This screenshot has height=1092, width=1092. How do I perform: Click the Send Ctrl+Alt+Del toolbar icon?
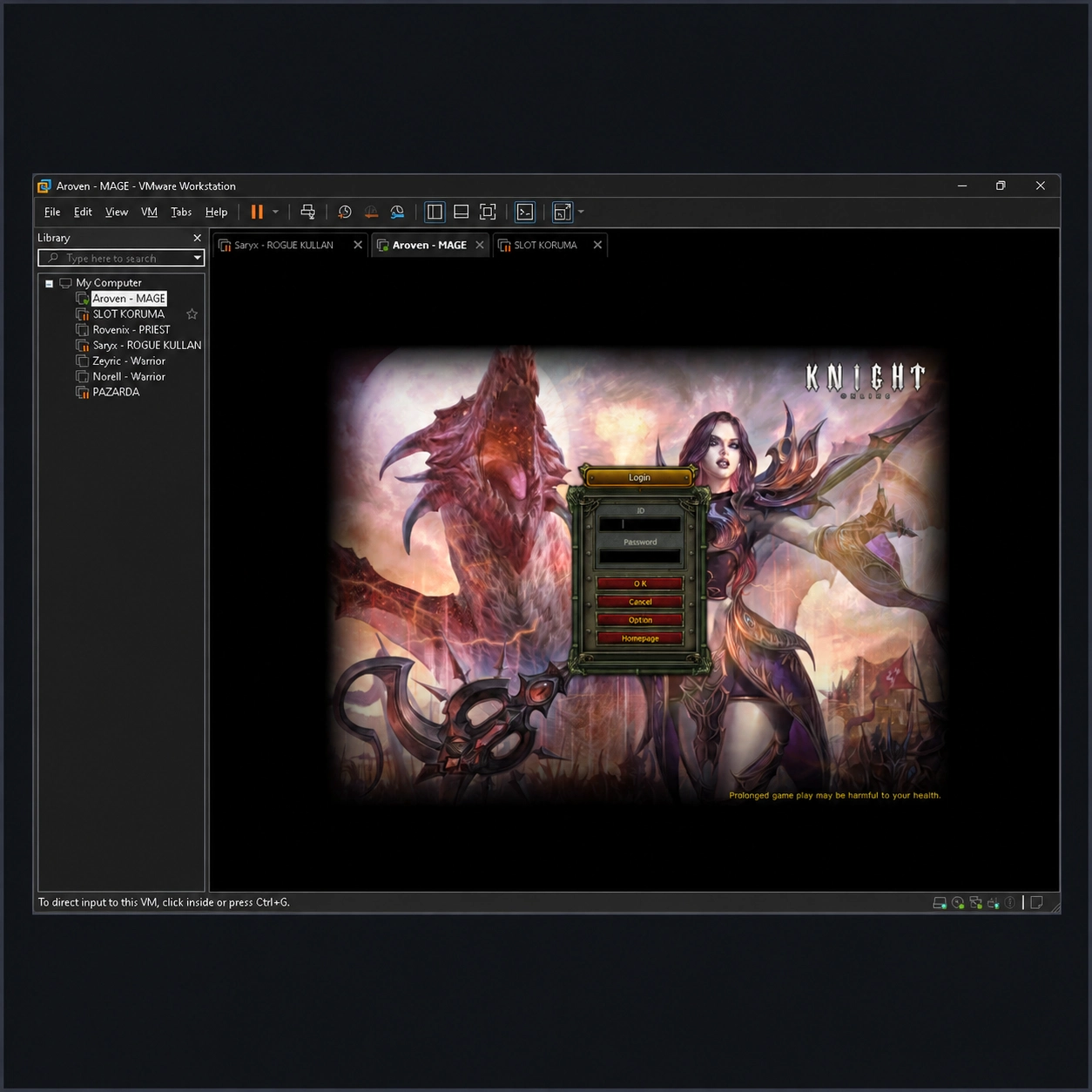pyautogui.click(x=307, y=212)
